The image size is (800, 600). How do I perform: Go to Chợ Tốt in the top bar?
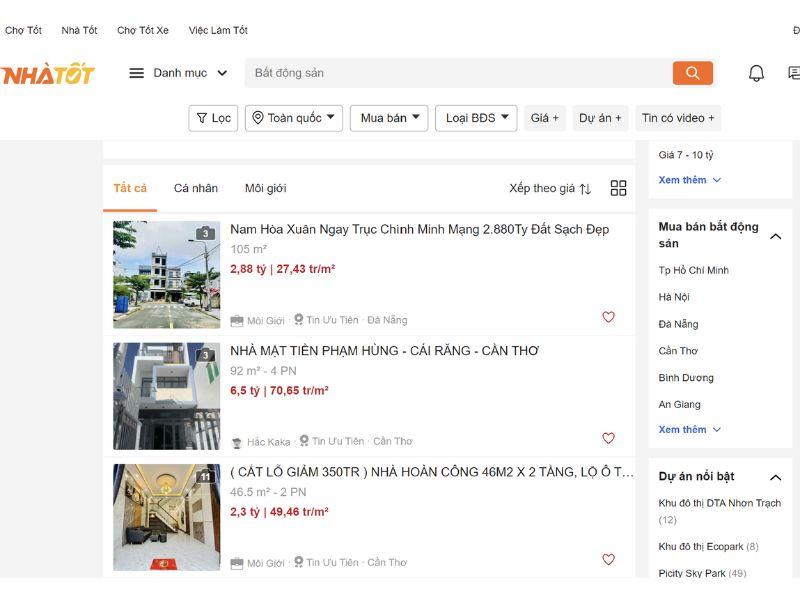pos(23,30)
